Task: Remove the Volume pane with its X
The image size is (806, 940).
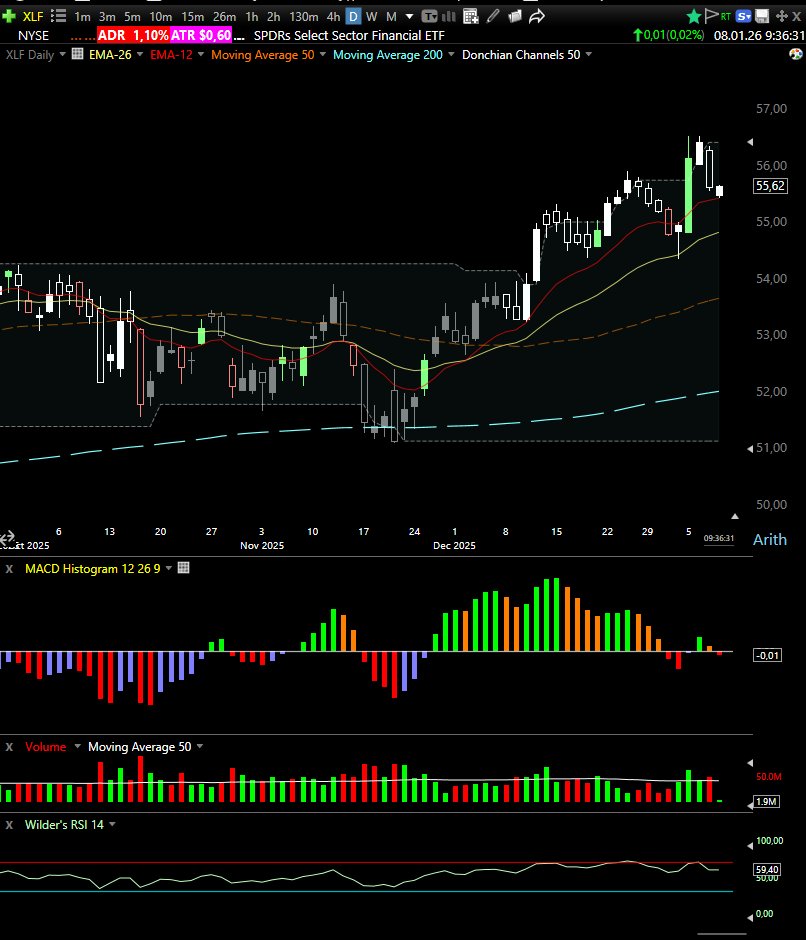Action: [9, 747]
